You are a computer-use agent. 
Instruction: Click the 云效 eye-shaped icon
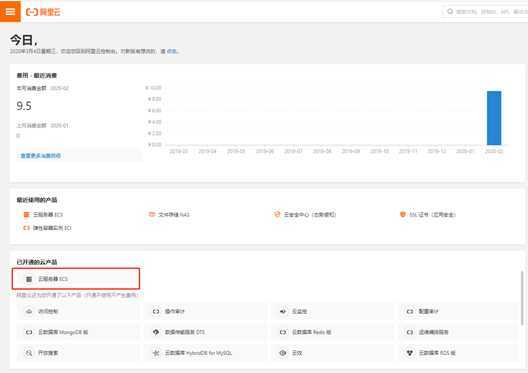283,353
